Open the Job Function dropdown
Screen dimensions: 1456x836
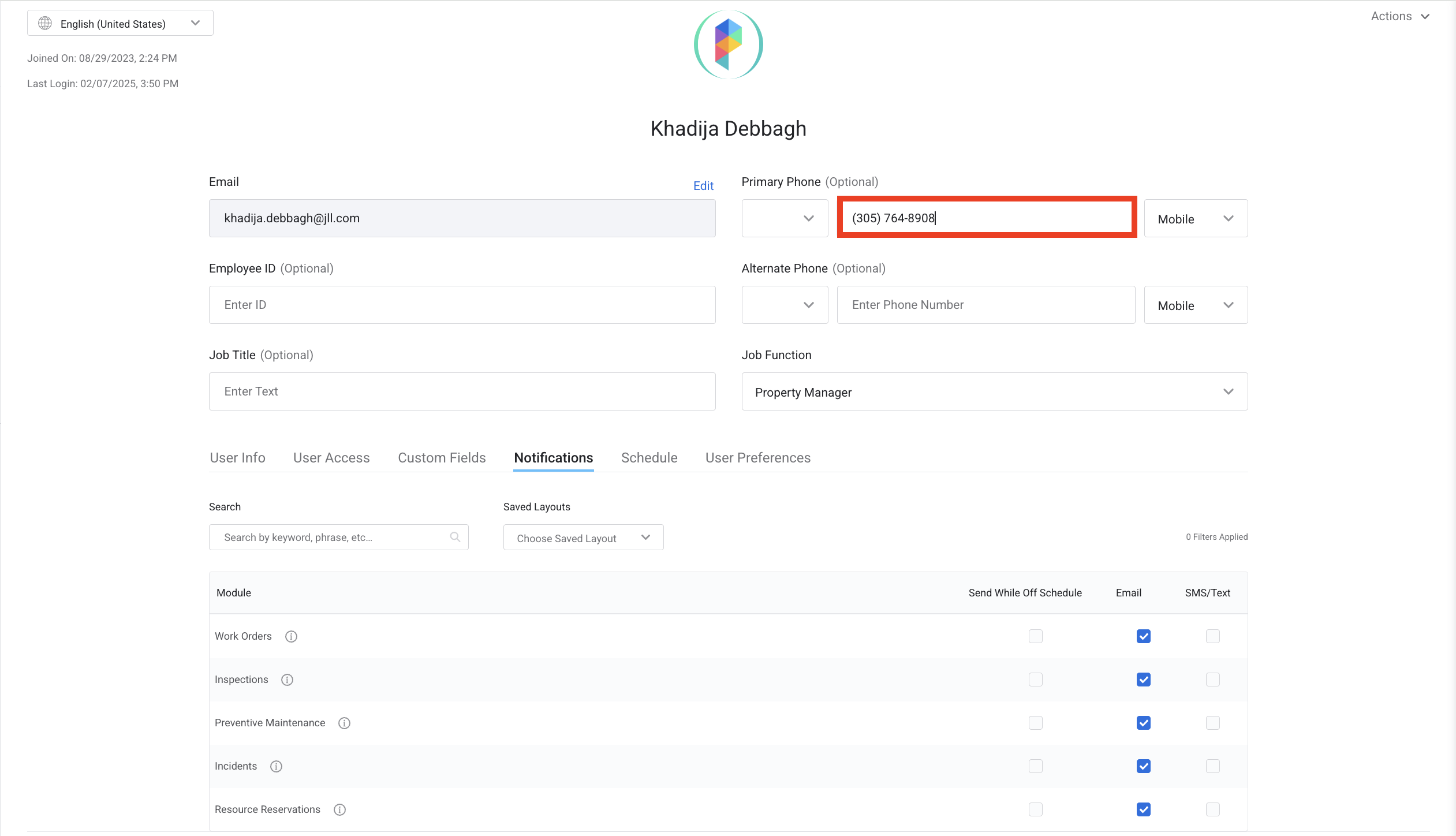click(994, 391)
